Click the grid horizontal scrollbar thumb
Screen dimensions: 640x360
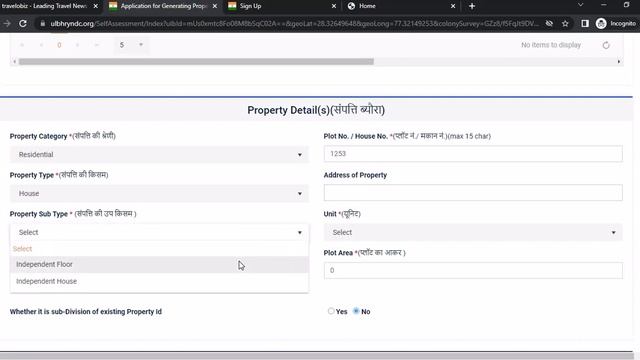(196, 62)
